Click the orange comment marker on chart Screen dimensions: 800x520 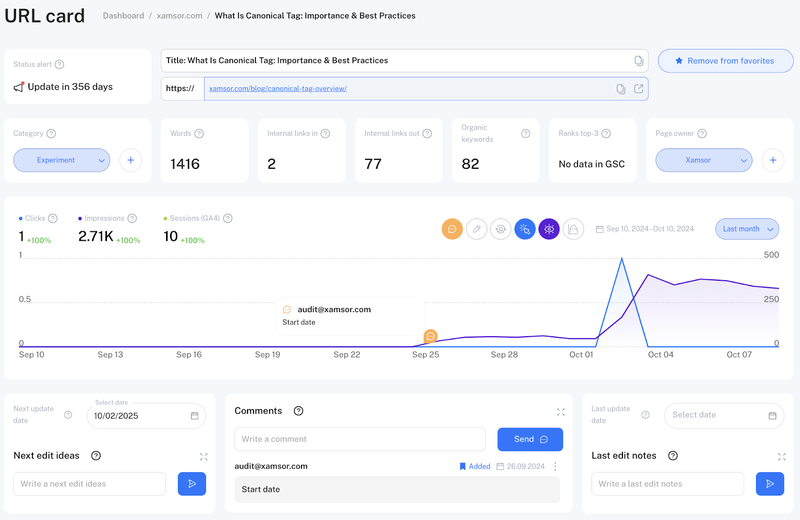[431, 336]
